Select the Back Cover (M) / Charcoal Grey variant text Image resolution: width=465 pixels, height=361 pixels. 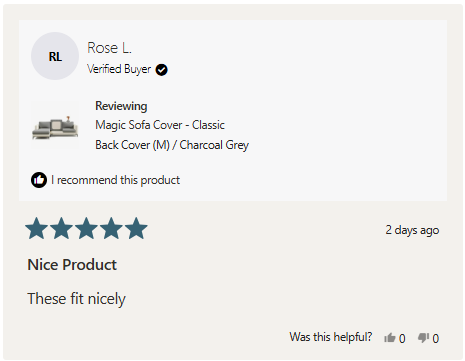tap(172, 145)
